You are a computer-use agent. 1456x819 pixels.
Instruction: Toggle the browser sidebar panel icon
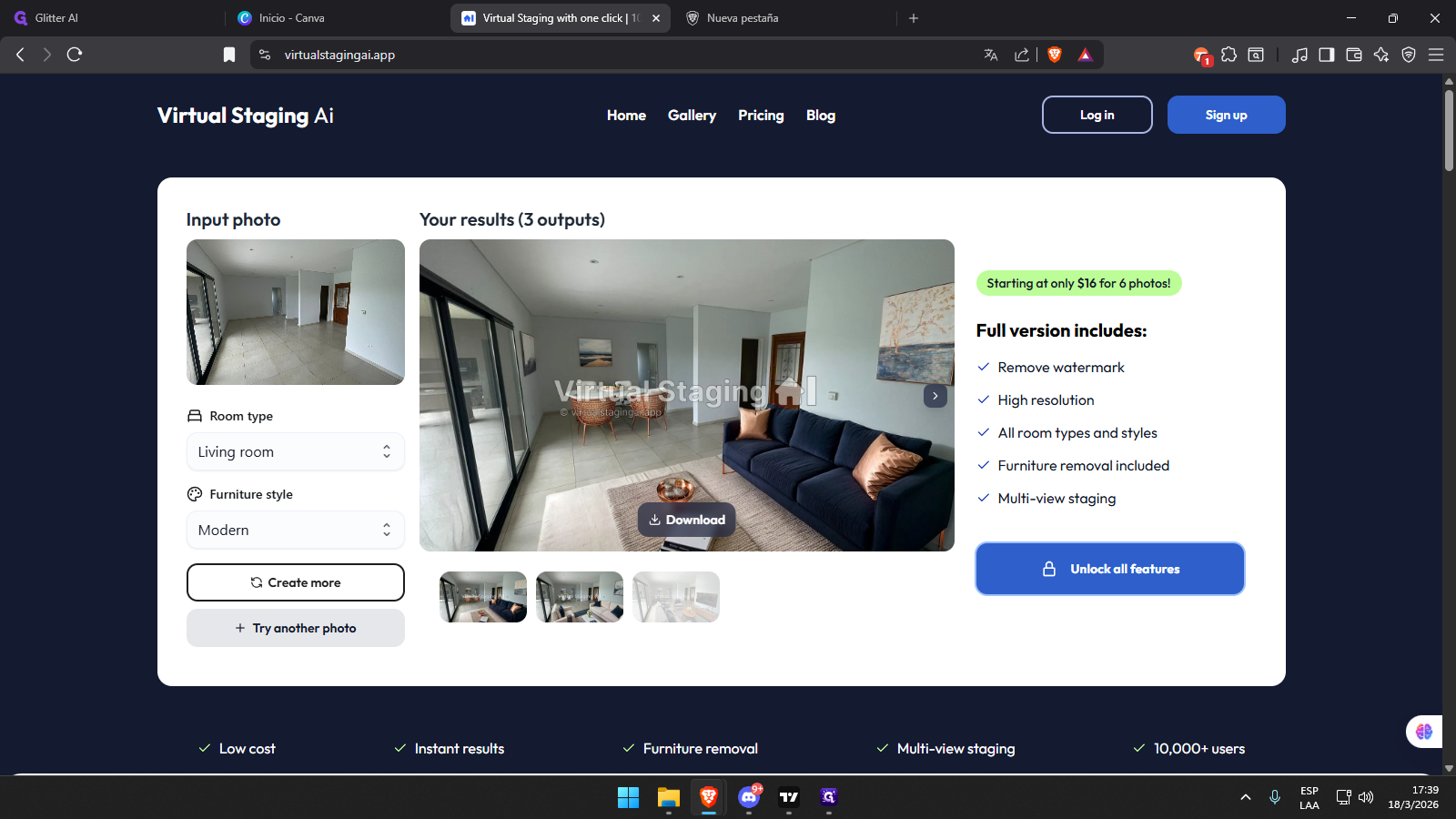click(1326, 55)
